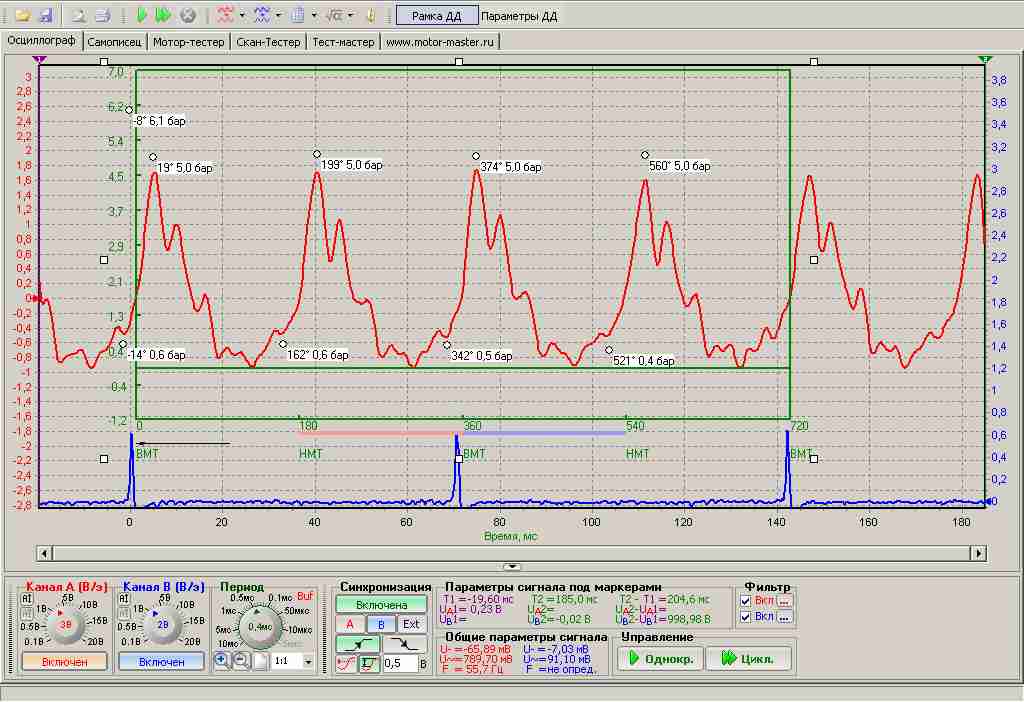Expand the square root formula dropdown arrow
The image size is (1024, 702).
(x=350, y=15)
